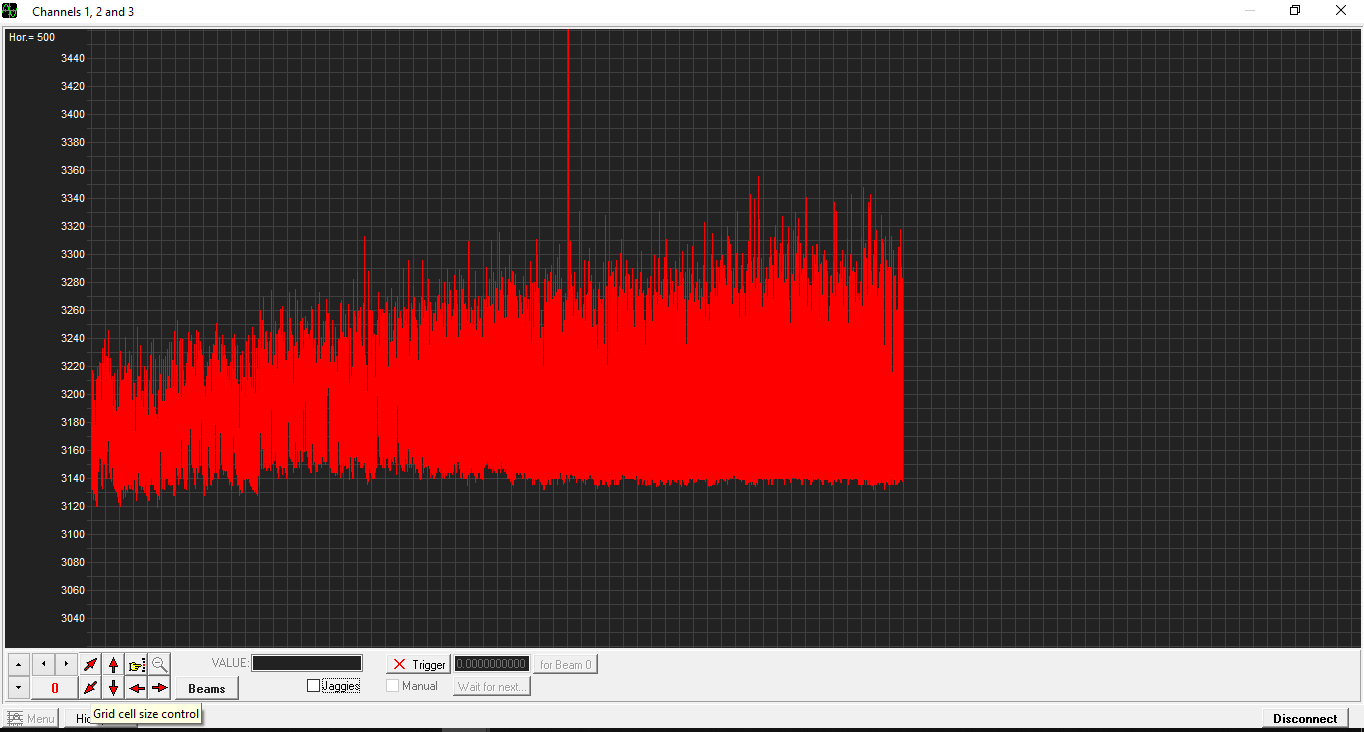Click the diagonal up-right red arrow icon
This screenshot has height=732, width=1364.
[91, 664]
